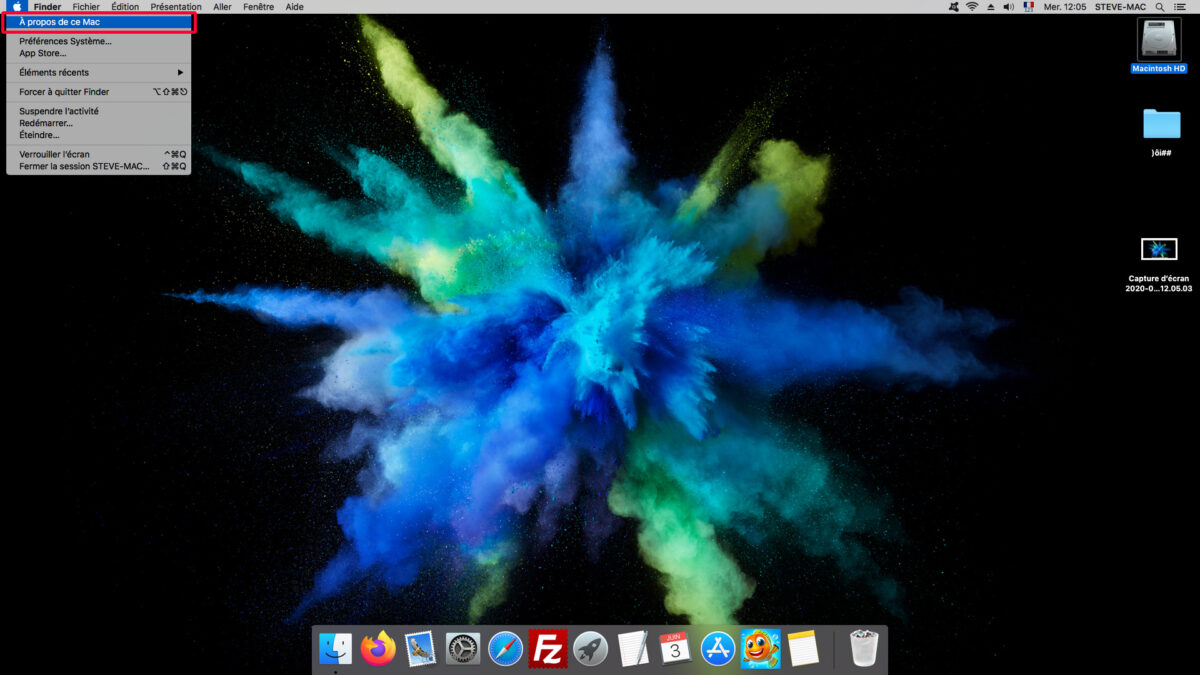Choose Préférences Système from Apple menu
Screen dimensions: 1200x675
66,41
